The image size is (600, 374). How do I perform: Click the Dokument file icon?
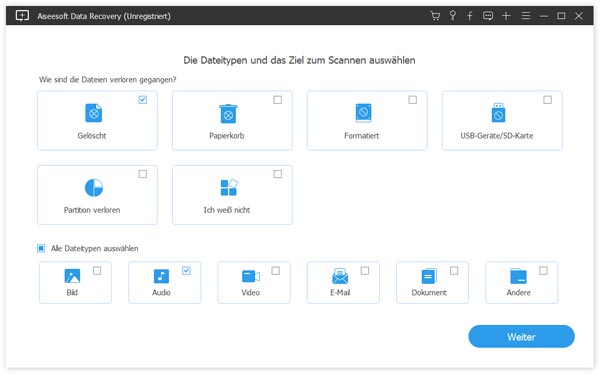[429, 276]
